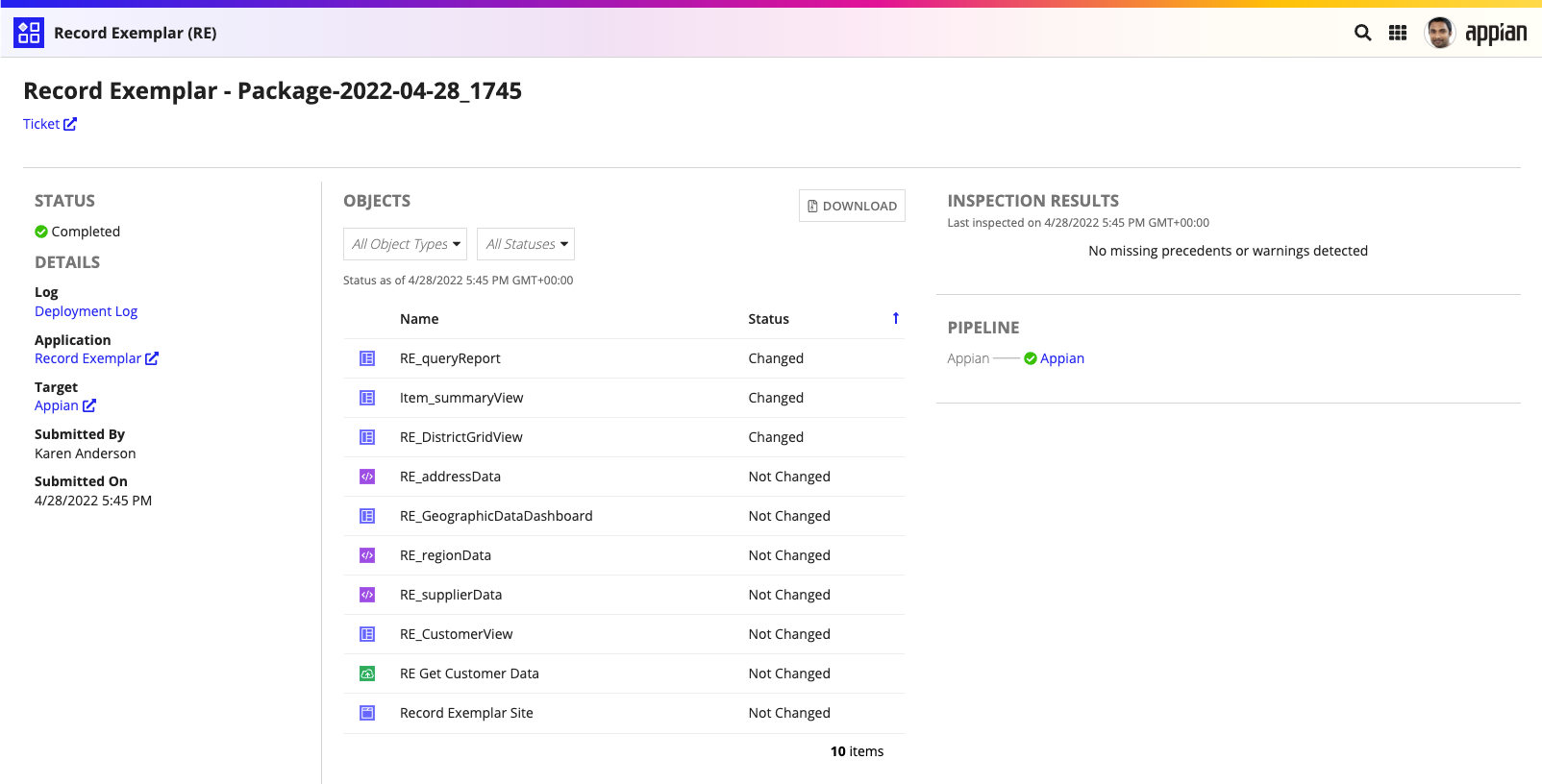Screen dimensions: 1542x784
Task: Click the expression rule icon beside RE_addressData
Action: [367, 477]
